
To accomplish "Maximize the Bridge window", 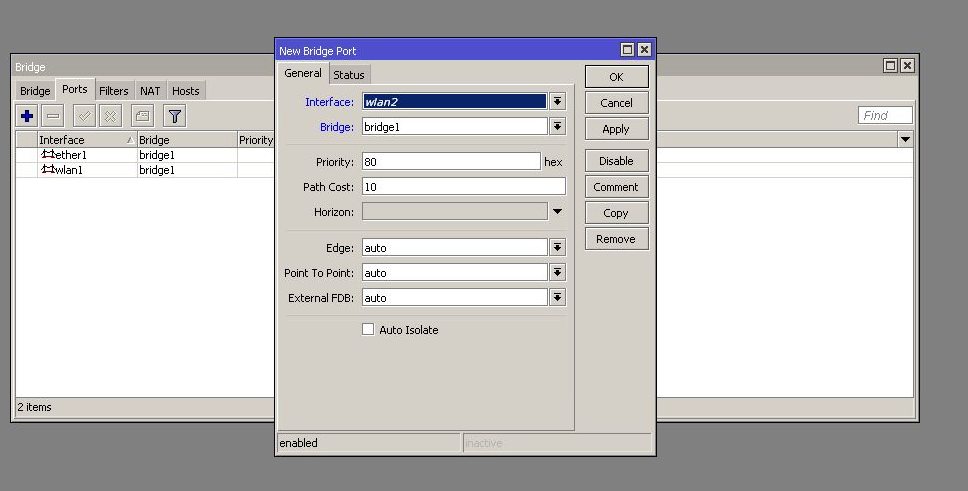I will tap(890, 65).
